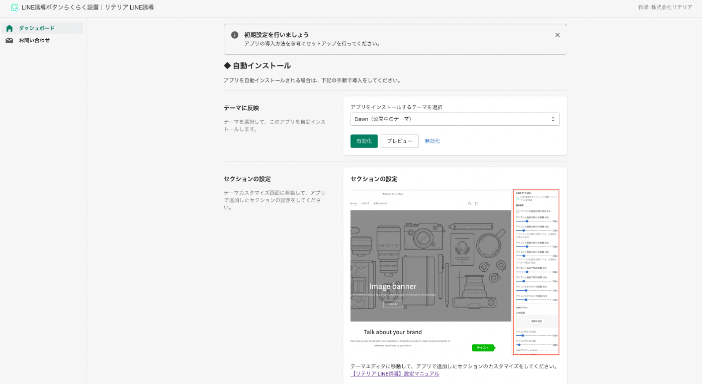Open the リテリア LINE誘導 設定マニュアル link
The height and width of the screenshot is (384, 706).
(395, 374)
